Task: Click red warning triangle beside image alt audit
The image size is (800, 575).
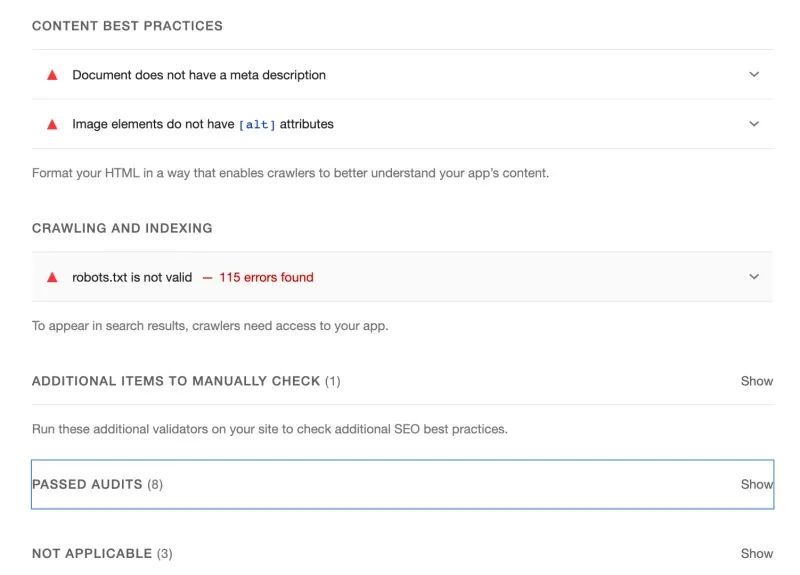Action: [52, 124]
